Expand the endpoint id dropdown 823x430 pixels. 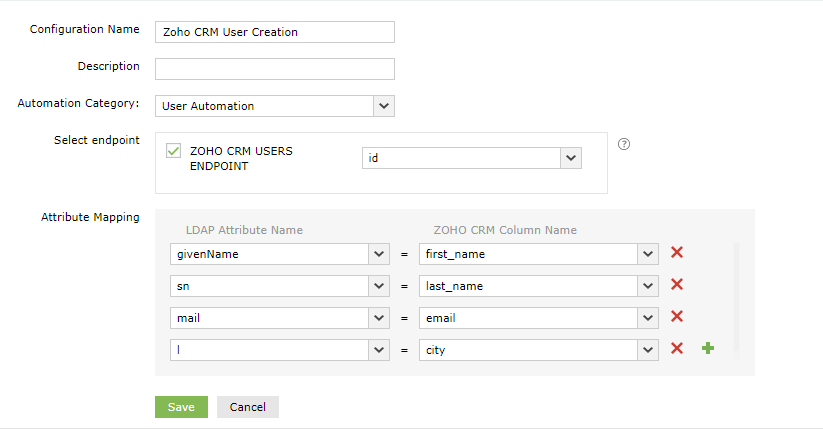point(571,158)
